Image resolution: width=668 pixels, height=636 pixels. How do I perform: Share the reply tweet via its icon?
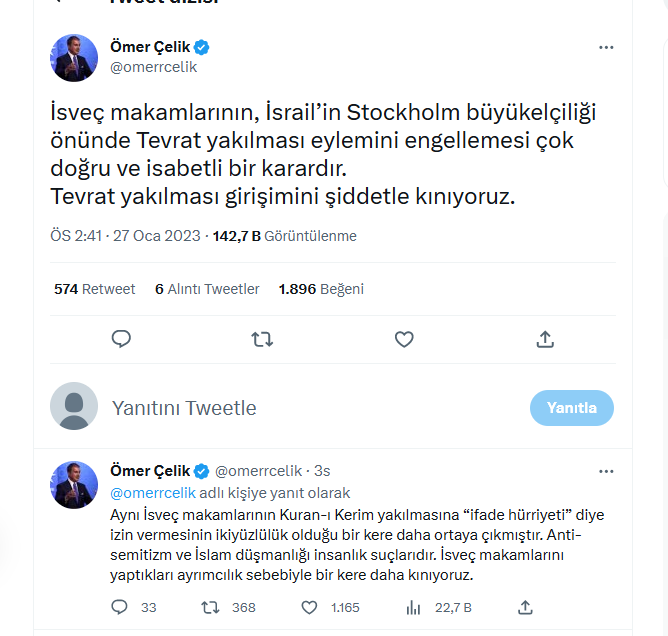pos(525,607)
